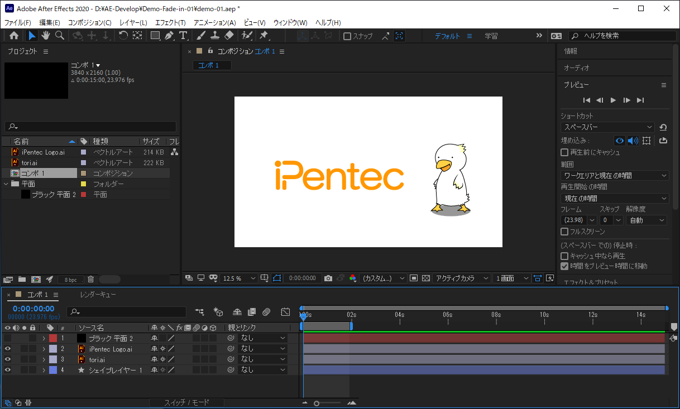This screenshot has width=680, height=409.
Task: Switch to the レンダーキュー tab
Action: [x=98, y=295]
